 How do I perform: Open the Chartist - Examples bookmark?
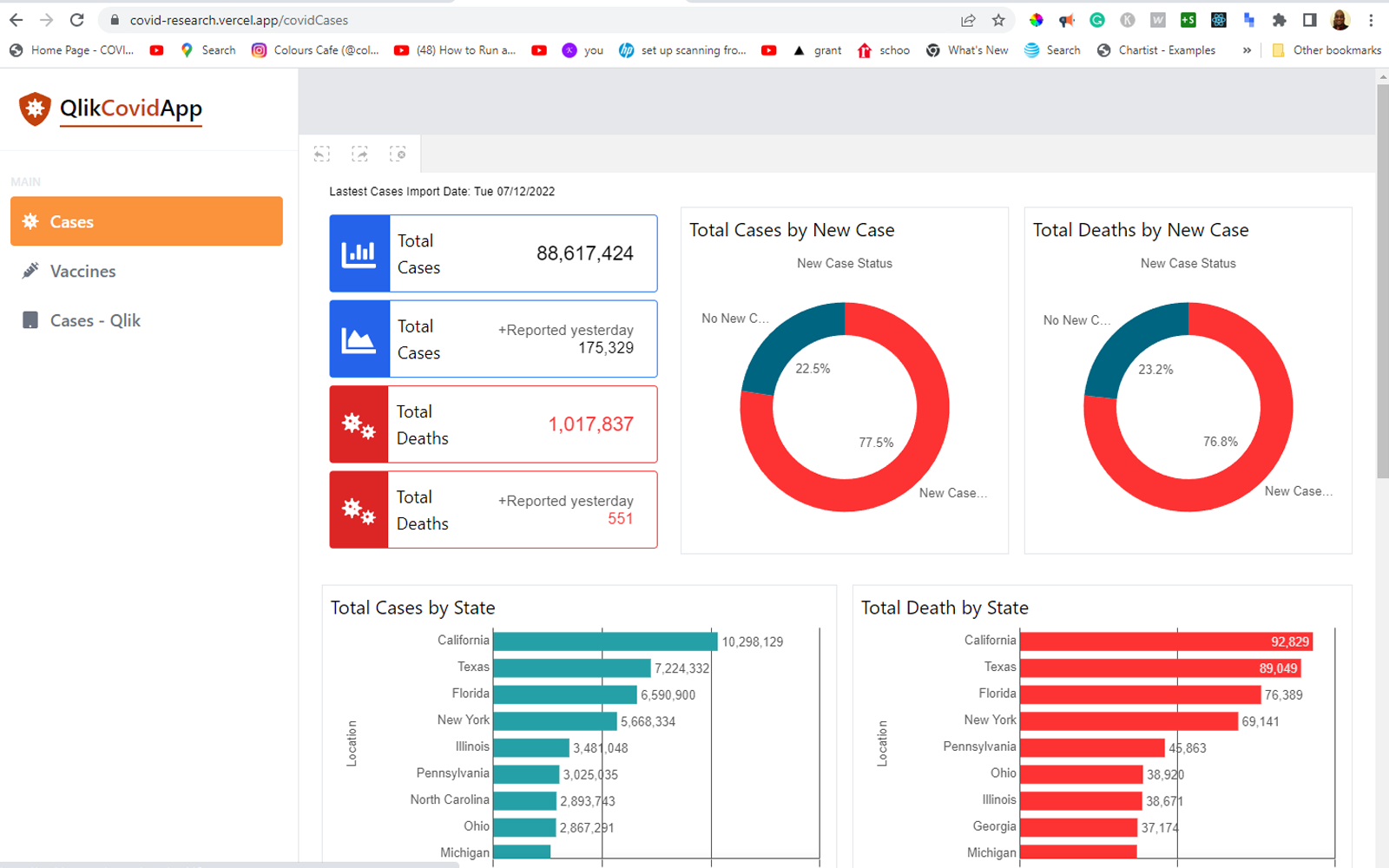point(1156,50)
